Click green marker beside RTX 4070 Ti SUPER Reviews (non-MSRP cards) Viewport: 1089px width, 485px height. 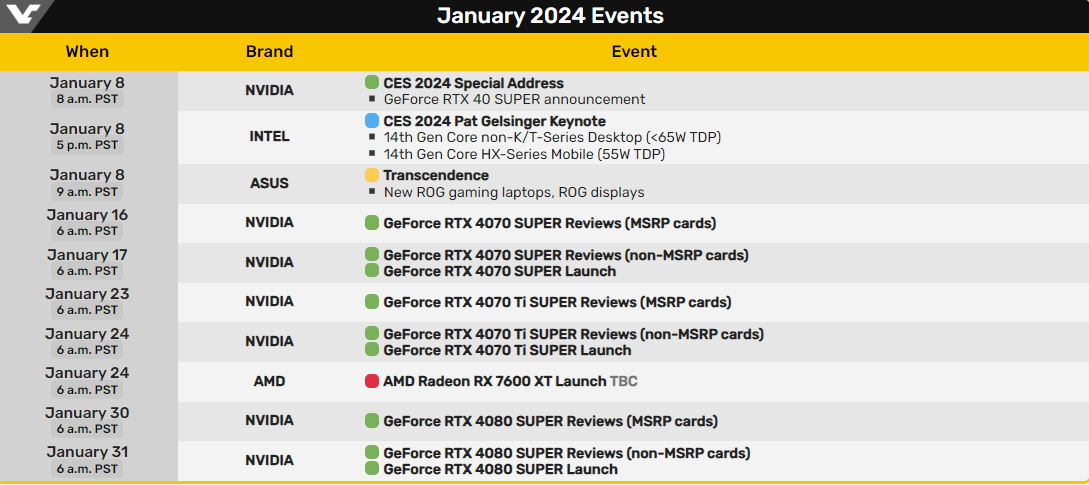[372, 334]
